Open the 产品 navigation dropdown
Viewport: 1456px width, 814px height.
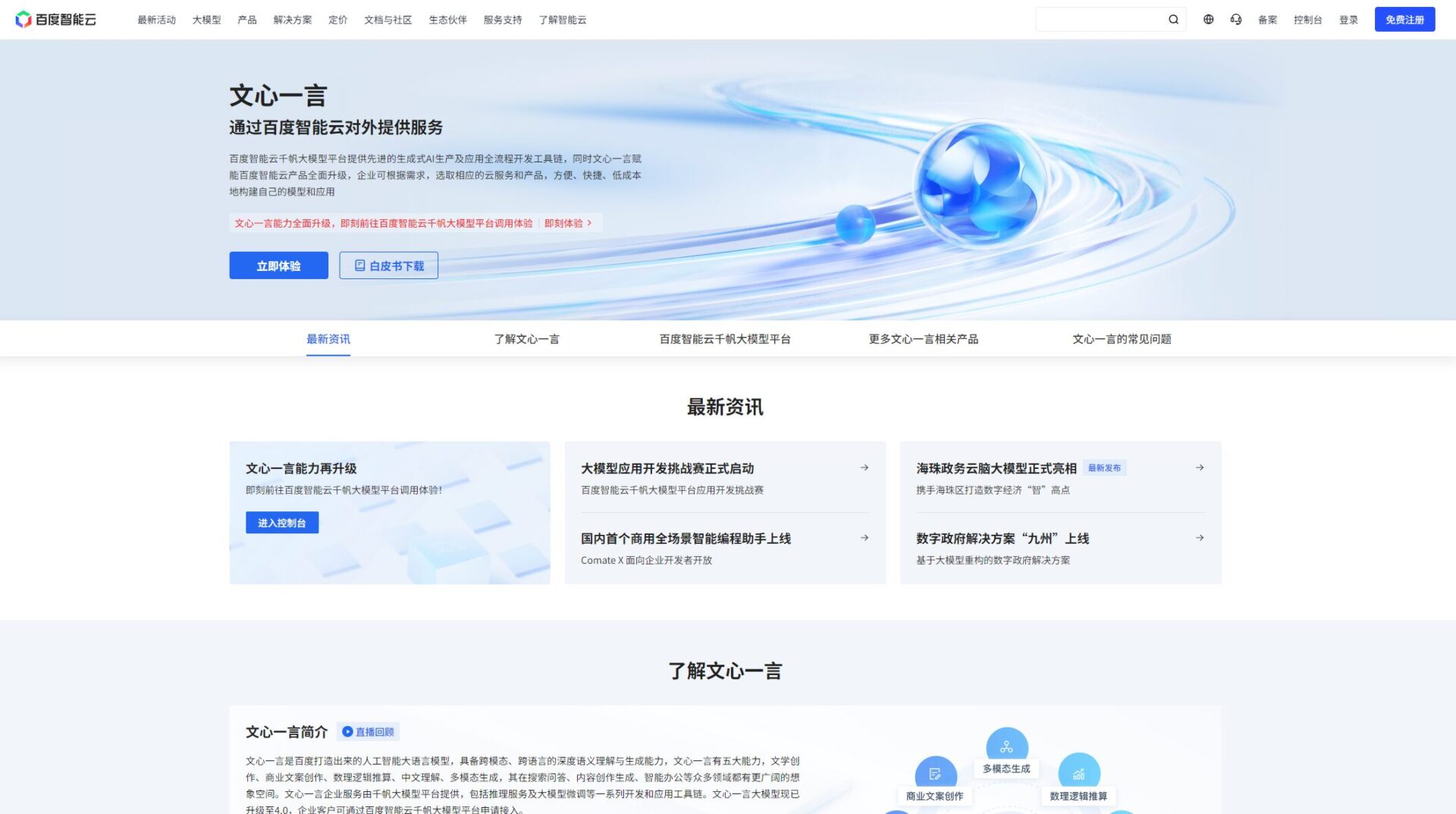(x=246, y=20)
